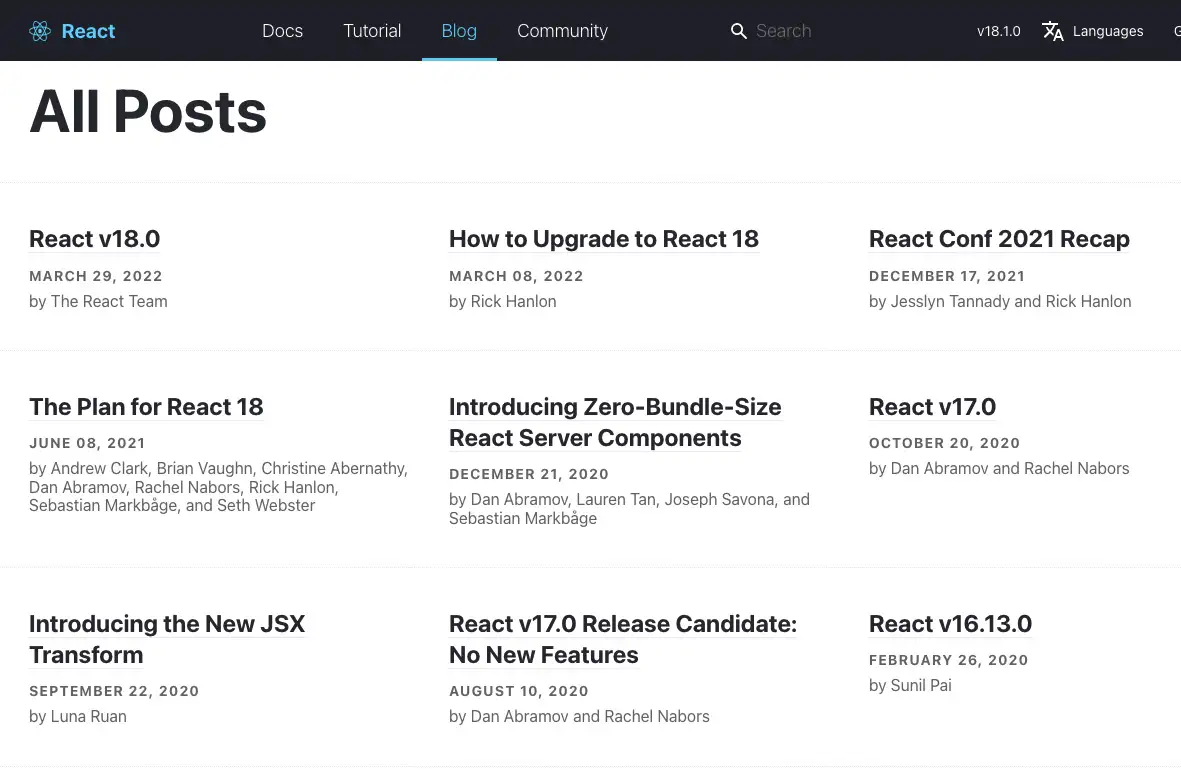Click the v18.1.0 version link

click(x=999, y=31)
